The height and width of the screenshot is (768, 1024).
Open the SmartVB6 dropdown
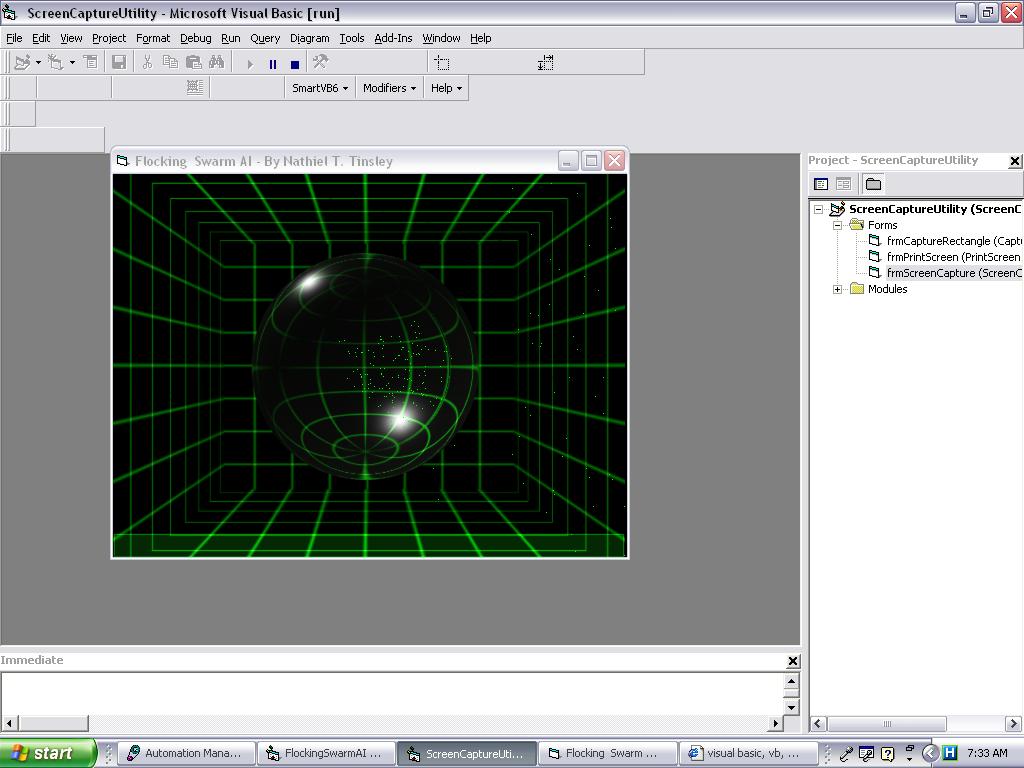[x=319, y=88]
